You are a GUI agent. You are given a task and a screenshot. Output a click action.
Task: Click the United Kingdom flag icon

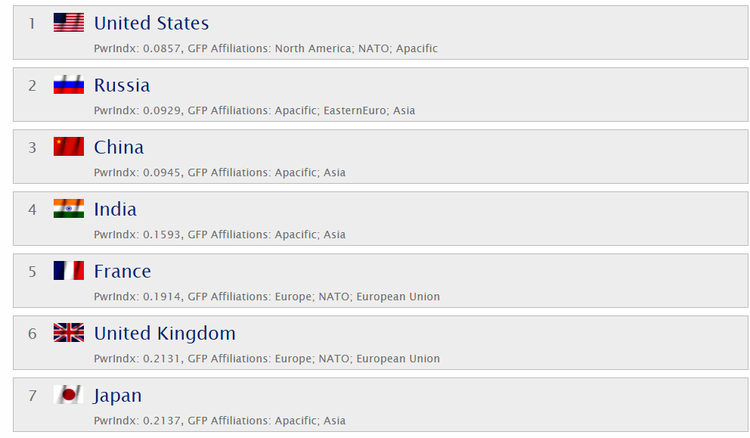coord(68,333)
